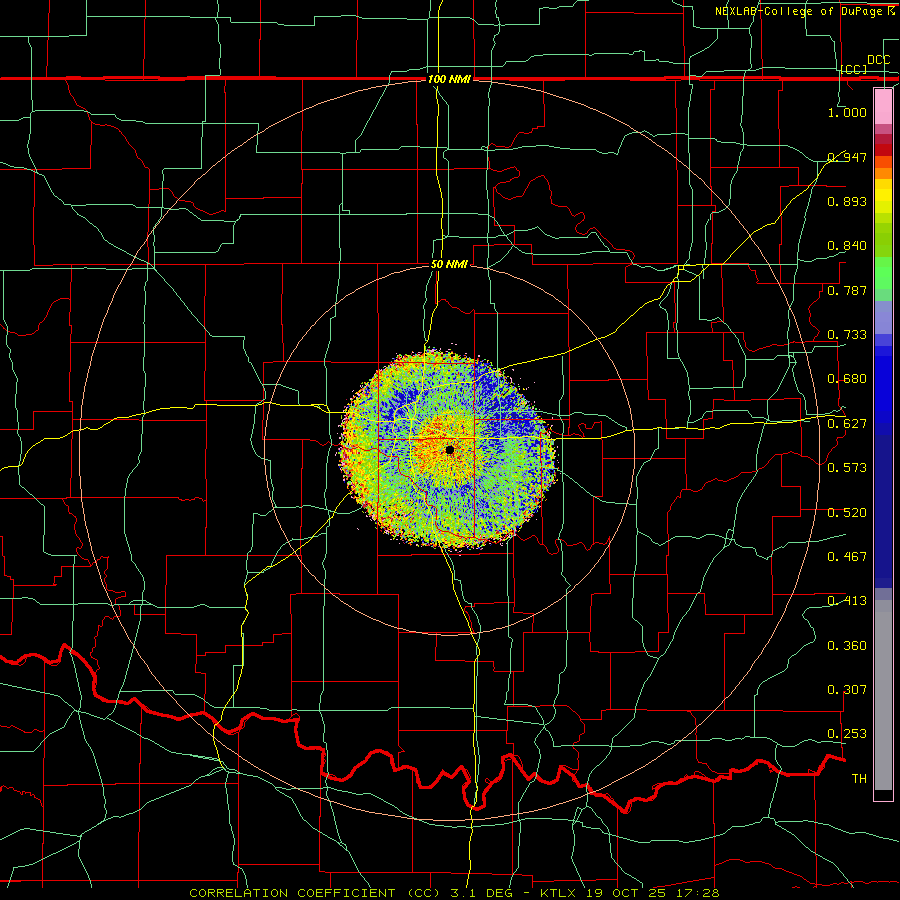This screenshot has width=900, height=900.
Task: Click the 17:28 timestamp in caption
Action: tap(699, 893)
